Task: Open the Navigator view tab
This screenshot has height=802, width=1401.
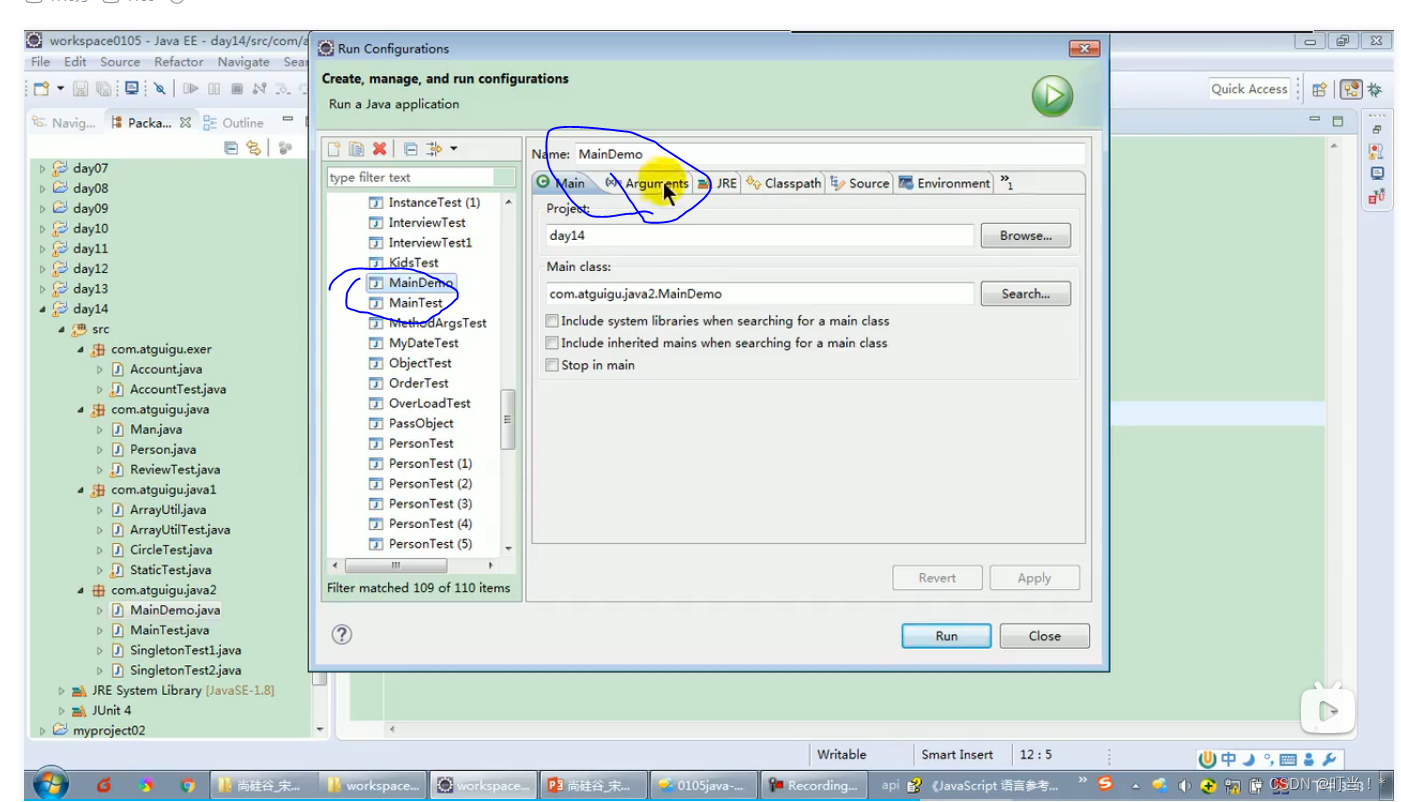Action: coord(64,123)
